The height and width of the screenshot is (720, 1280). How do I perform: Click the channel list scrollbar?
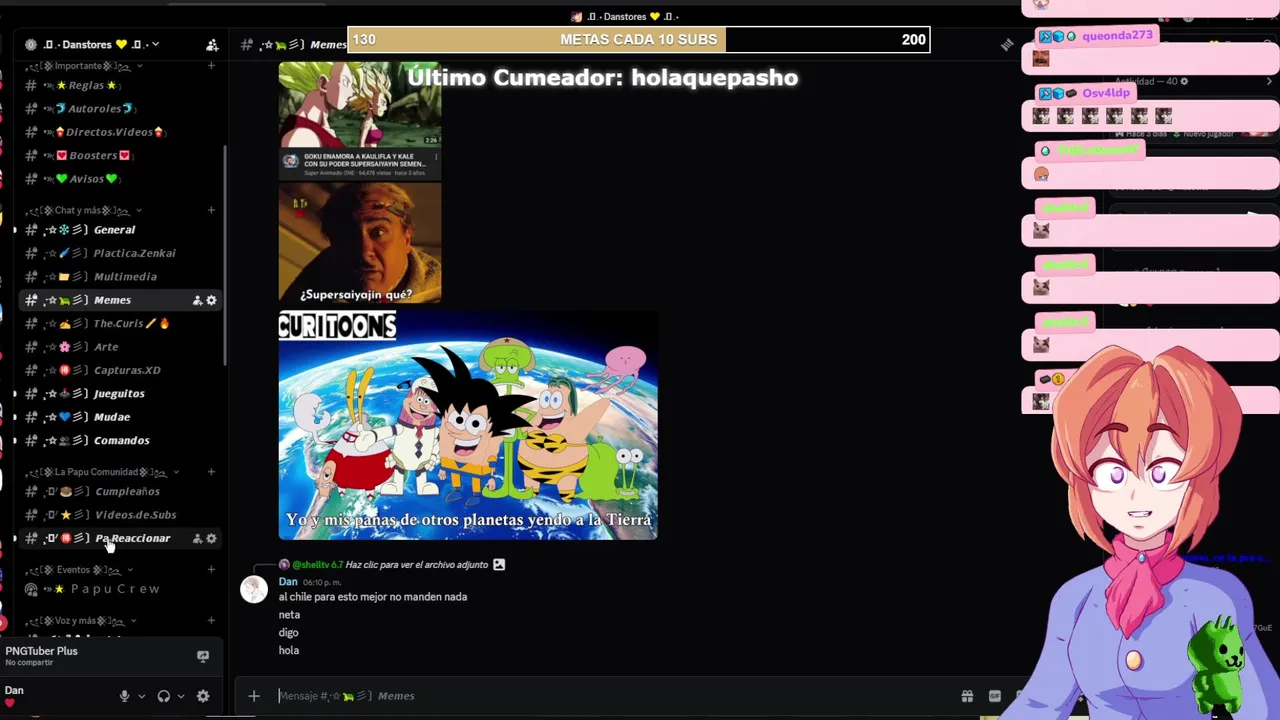225,255
